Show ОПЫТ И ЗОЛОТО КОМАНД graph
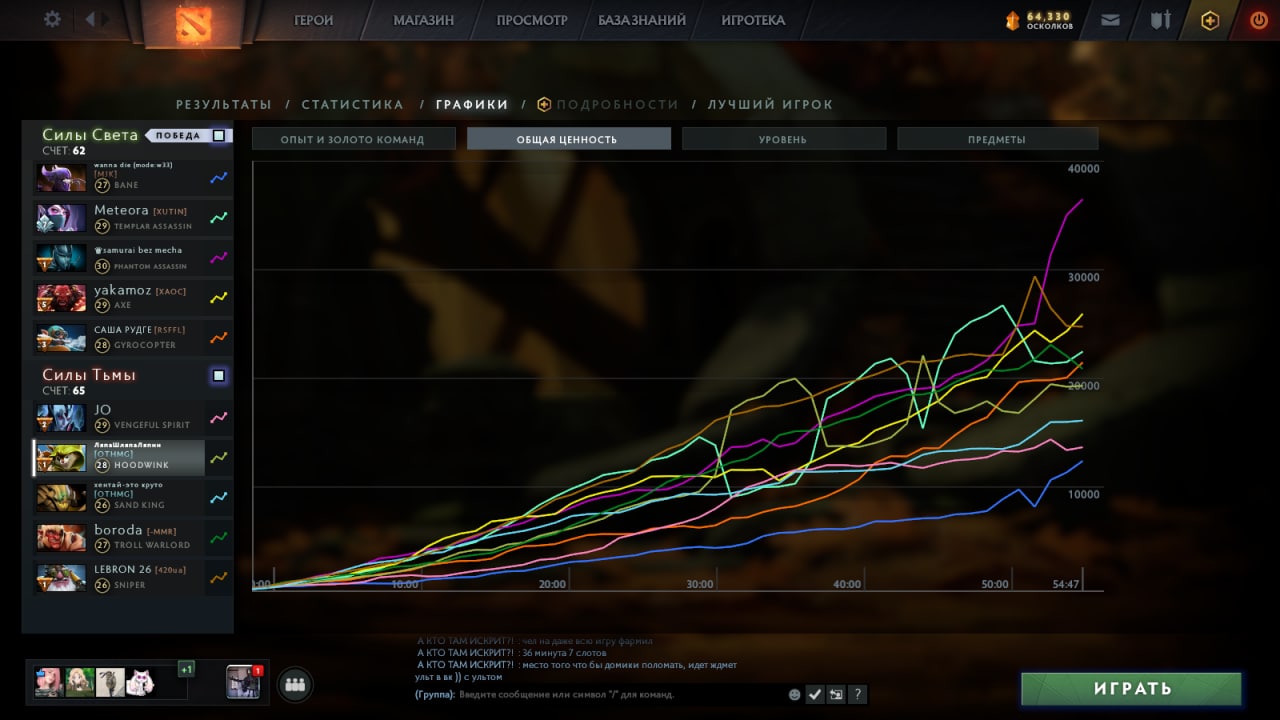Image resolution: width=1280 pixels, height=720 pixels. tap(354, 139)
